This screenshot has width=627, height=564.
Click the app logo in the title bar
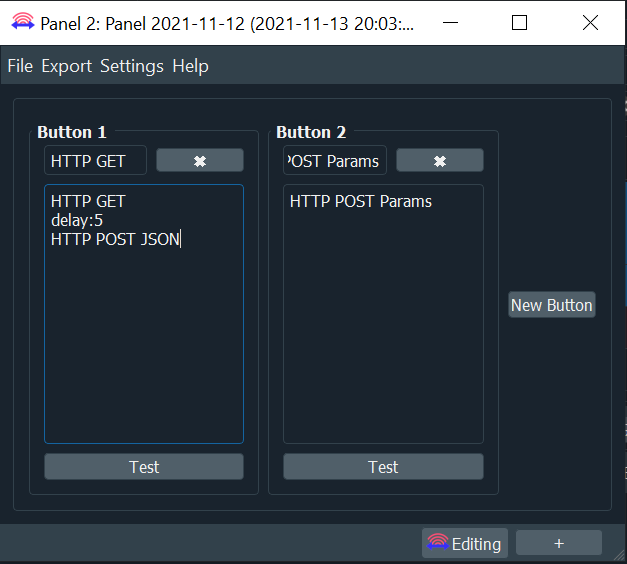click(23, 22)
